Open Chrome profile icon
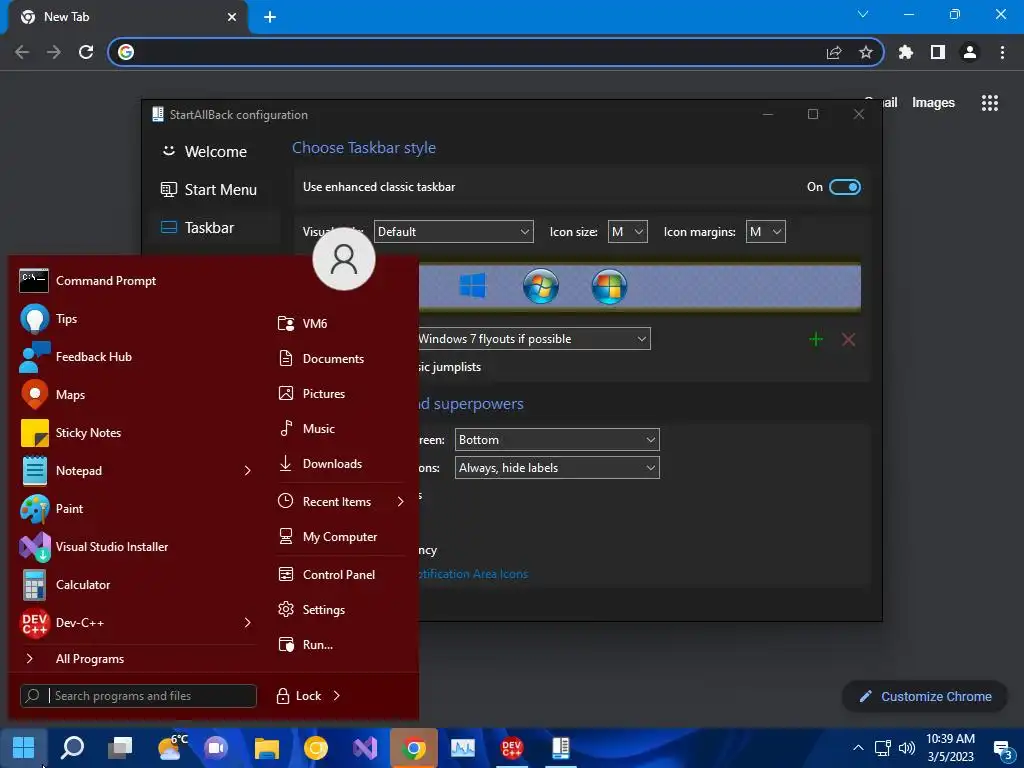The image size is (1024, 768). (x=970, y=52)
